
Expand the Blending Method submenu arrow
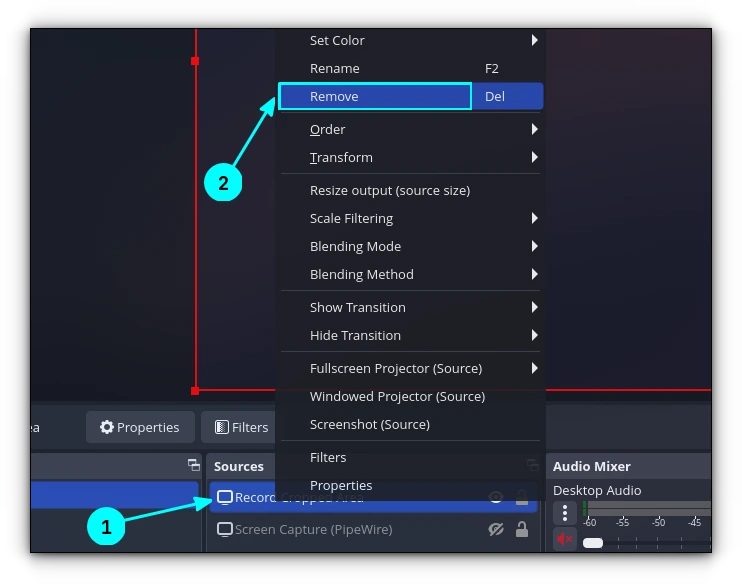534,274
